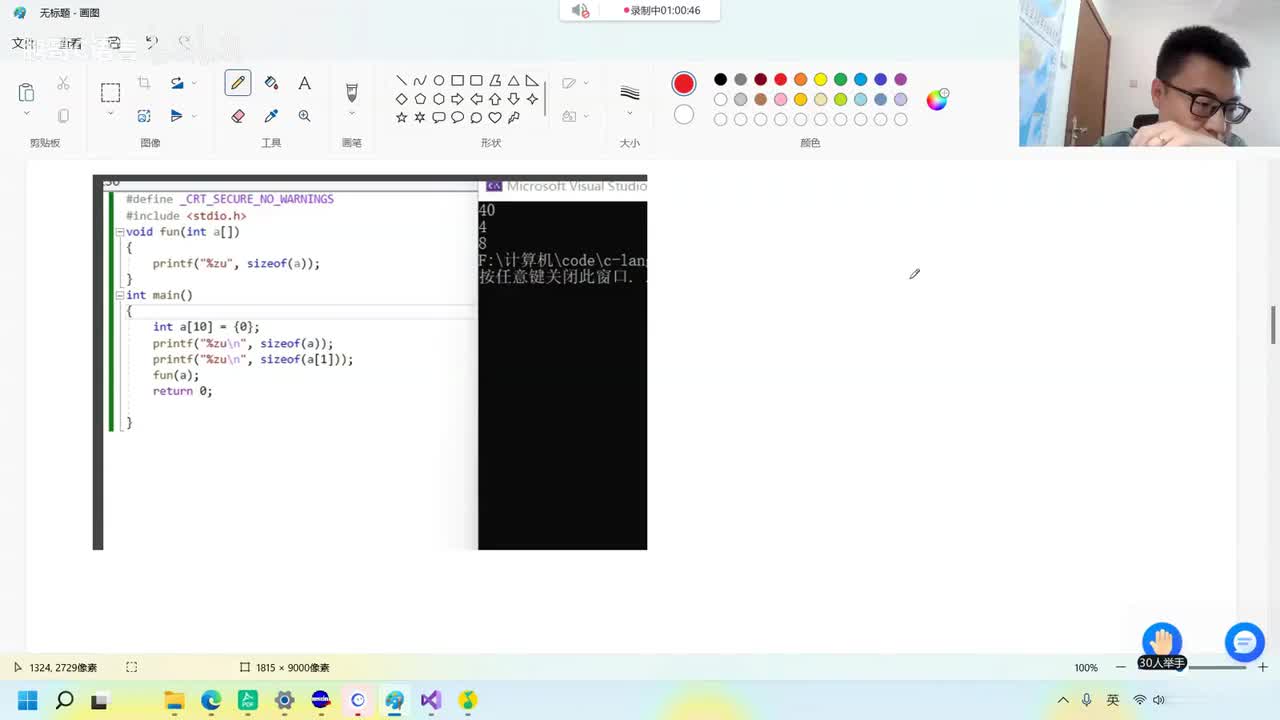Viewport: 1280px width, 720px height.
Task: Pick the Oval shape
Action: pyautogui.click(x=438, y=81)
